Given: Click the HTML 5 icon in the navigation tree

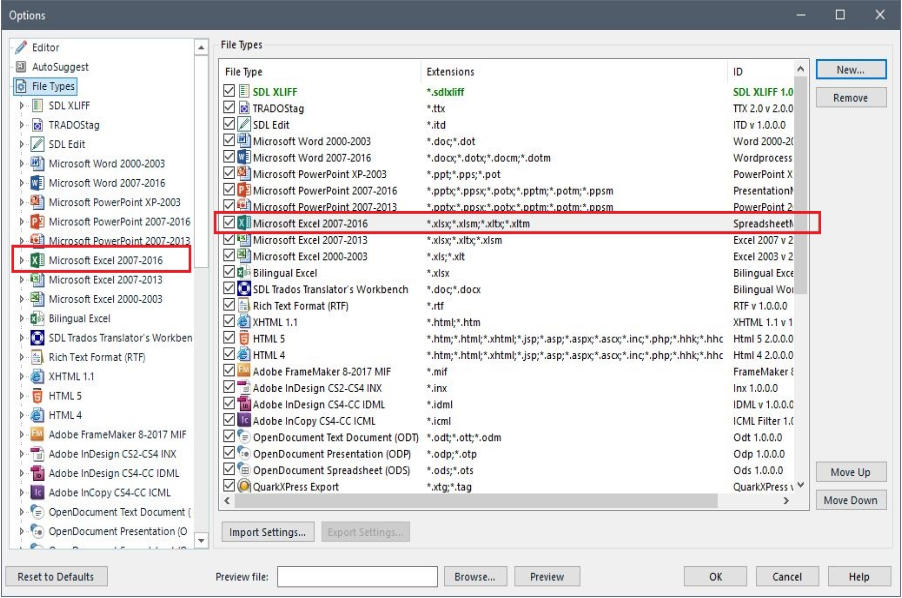Looking at the screenshot, I should tap(37, 396).
